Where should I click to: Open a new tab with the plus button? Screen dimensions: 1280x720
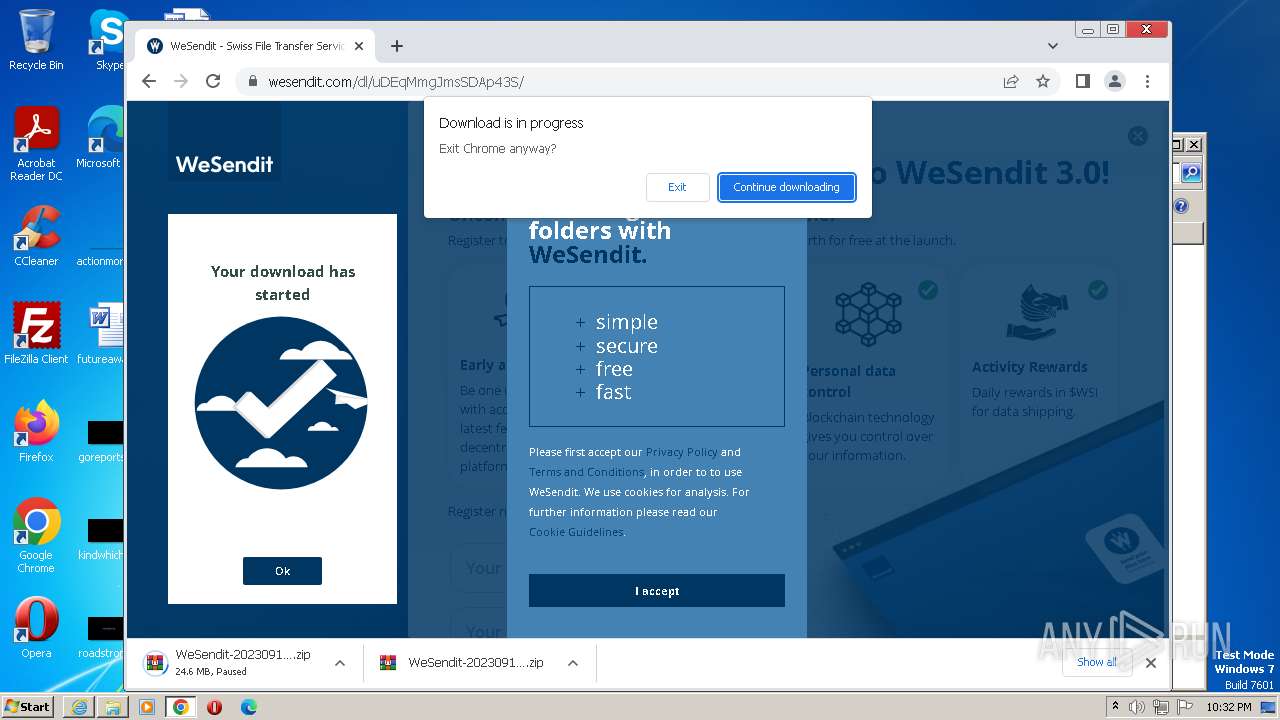tap(397, 46)
